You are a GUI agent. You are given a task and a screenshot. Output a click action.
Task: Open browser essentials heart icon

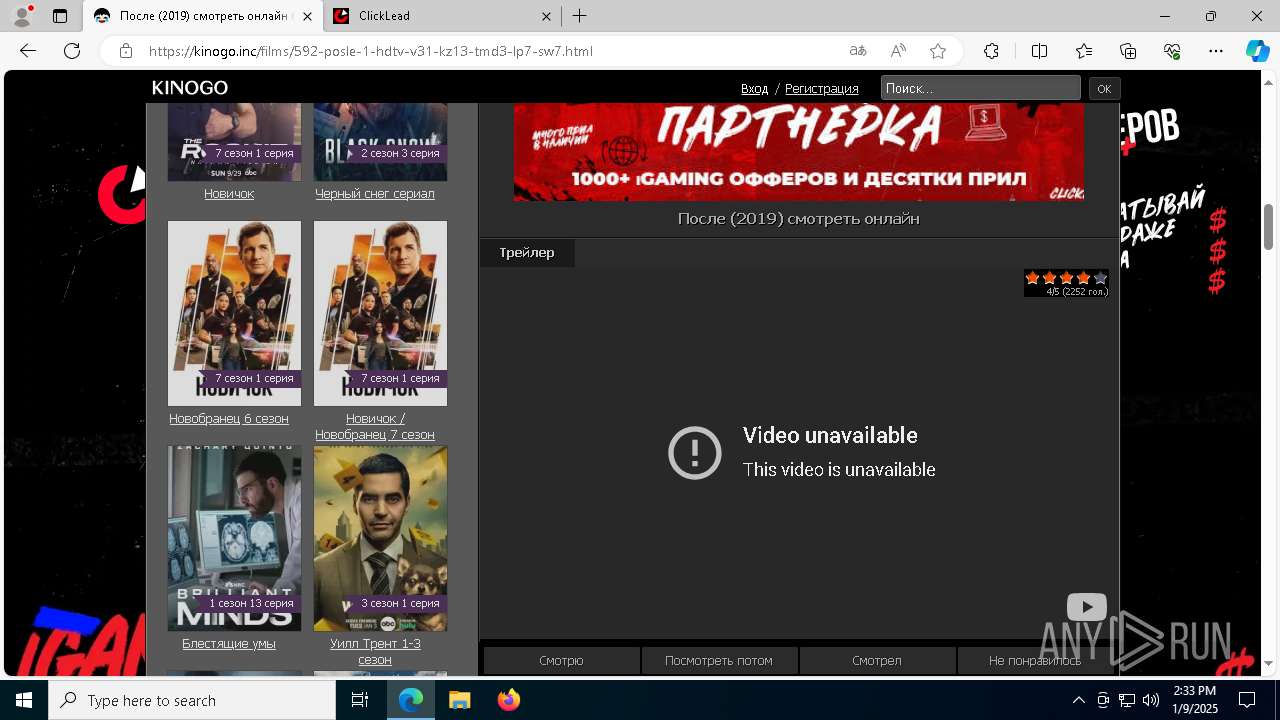1172,51
